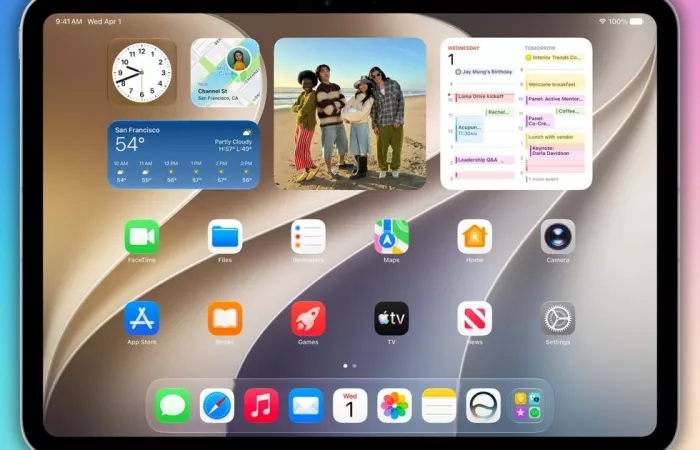This screenshot has width=700, height=450.
Task: Launch the Camera app
Action: click(x=558, y=237)
